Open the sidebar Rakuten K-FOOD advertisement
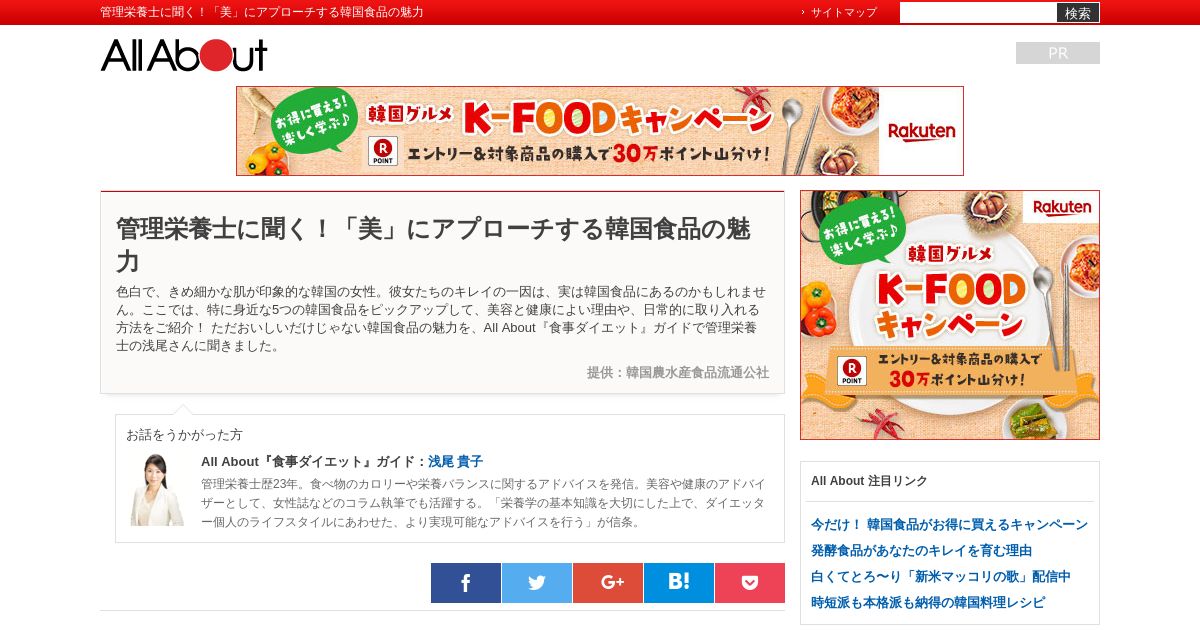This screenshot has width=1200, height=630. [x=950, y=315]
